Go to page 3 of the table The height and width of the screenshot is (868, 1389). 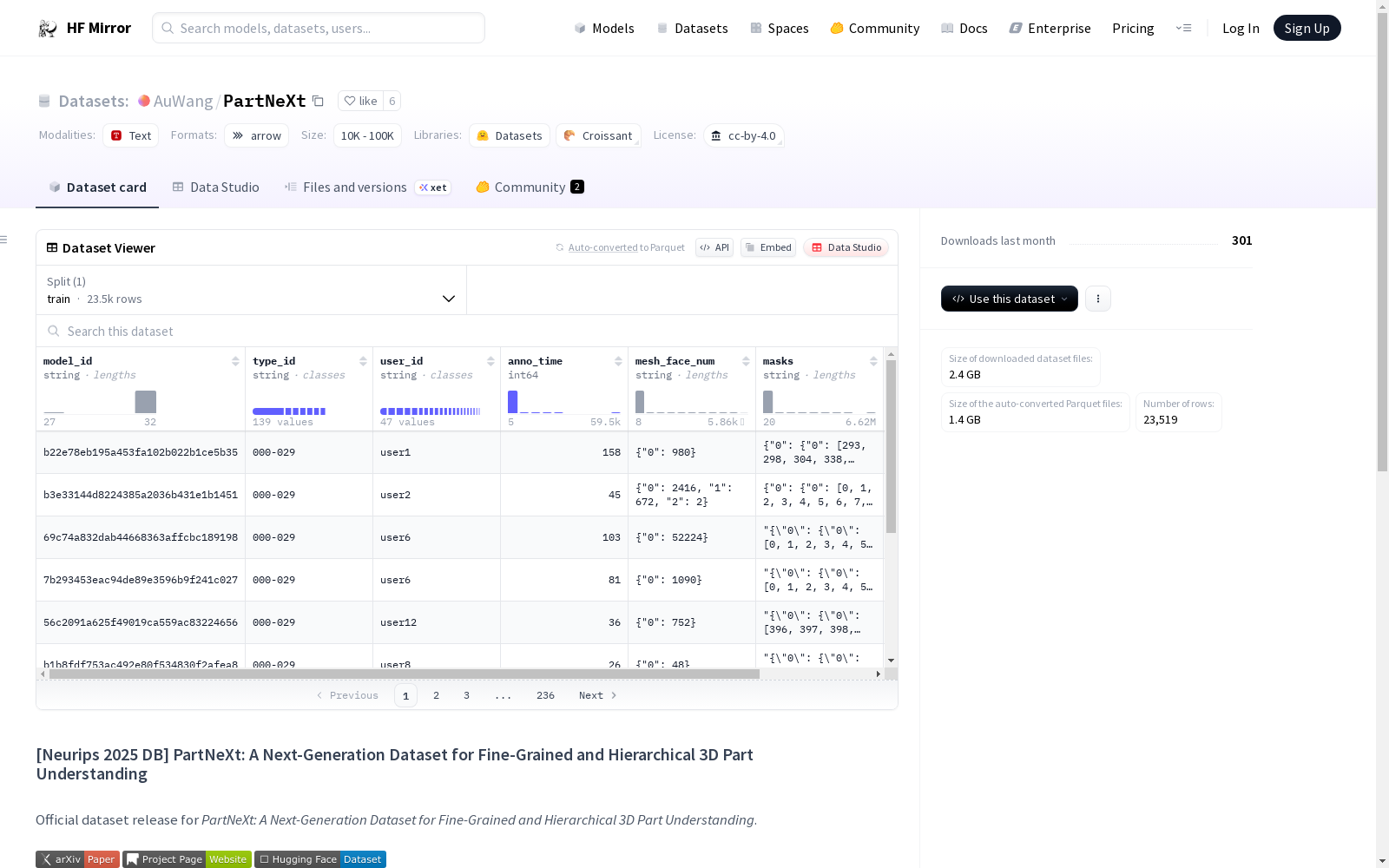point(466,695)
